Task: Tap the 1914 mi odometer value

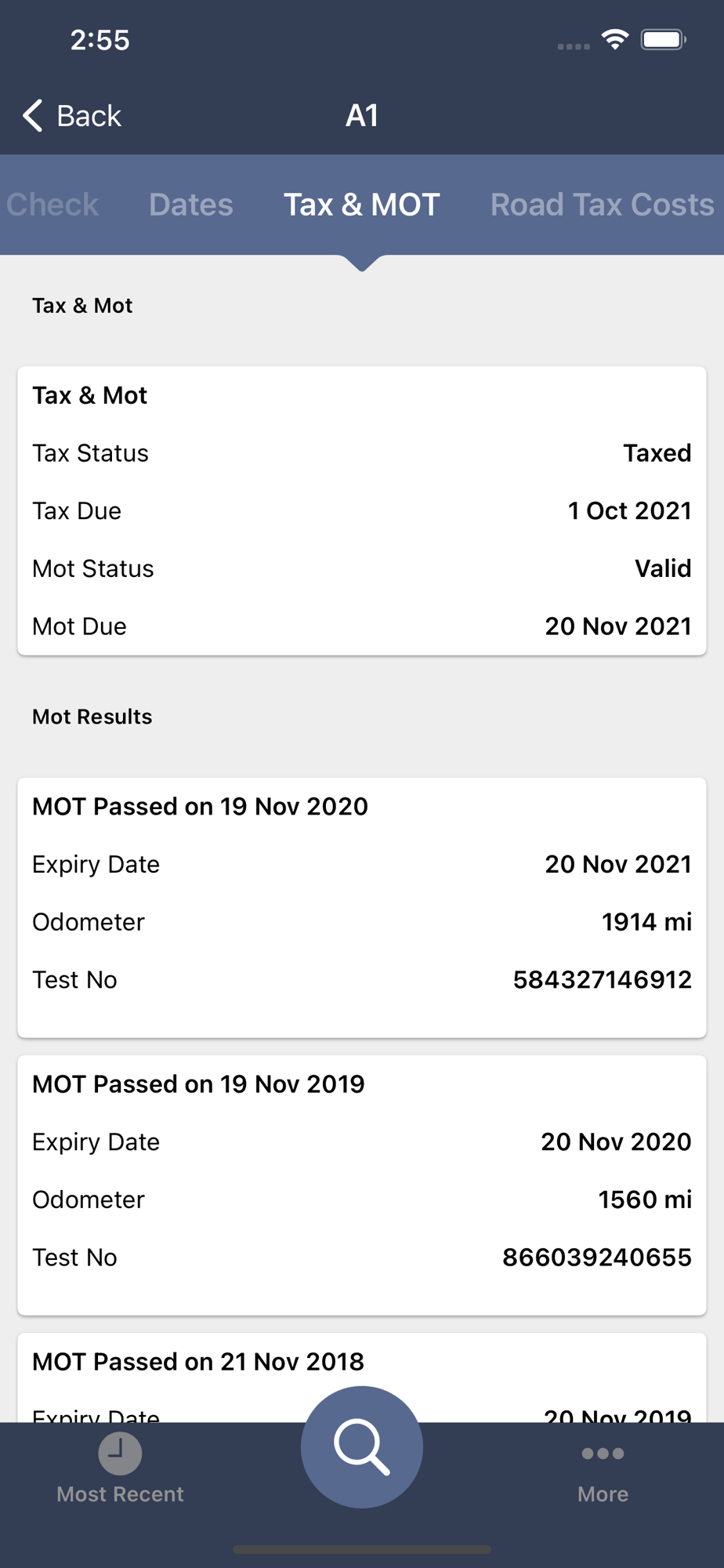Action: (x=646, y=921)
